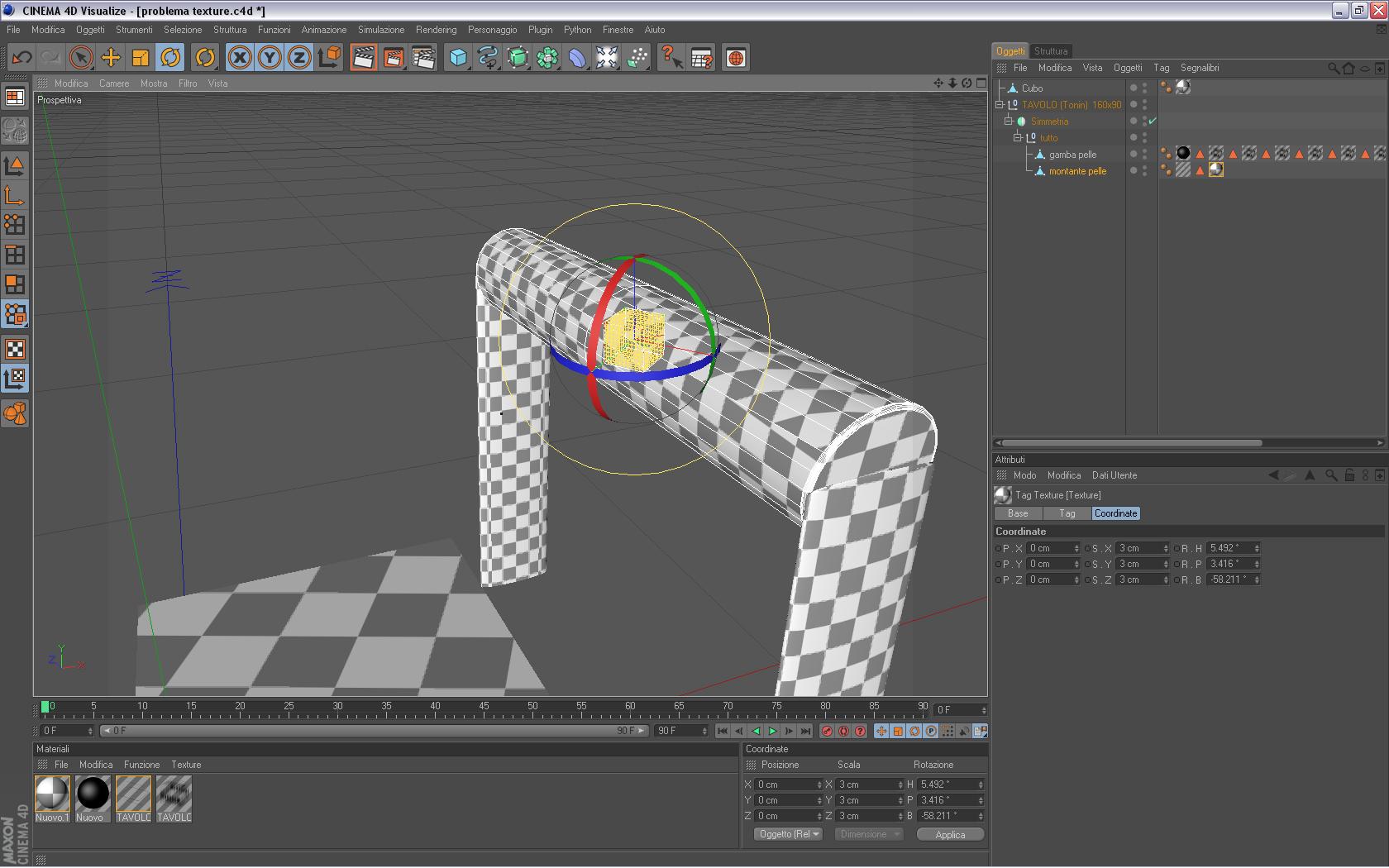
Task: Activate the Scale tool in the toolbar
Action: (141, 57)
